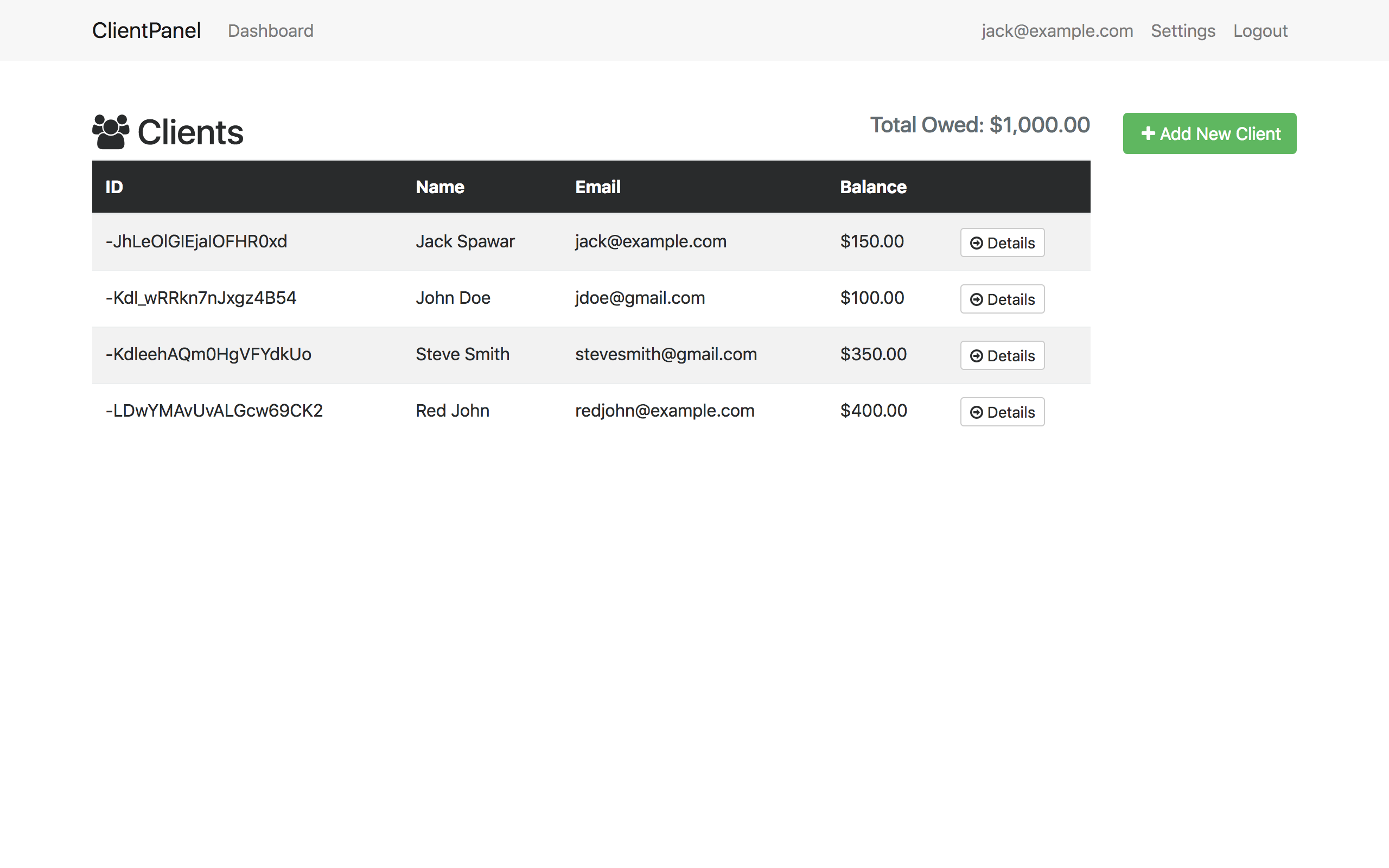The height and width of the screenshot is (868, 1389).
Task: Click the Total Owed amount text
Action: click(980, 125)
